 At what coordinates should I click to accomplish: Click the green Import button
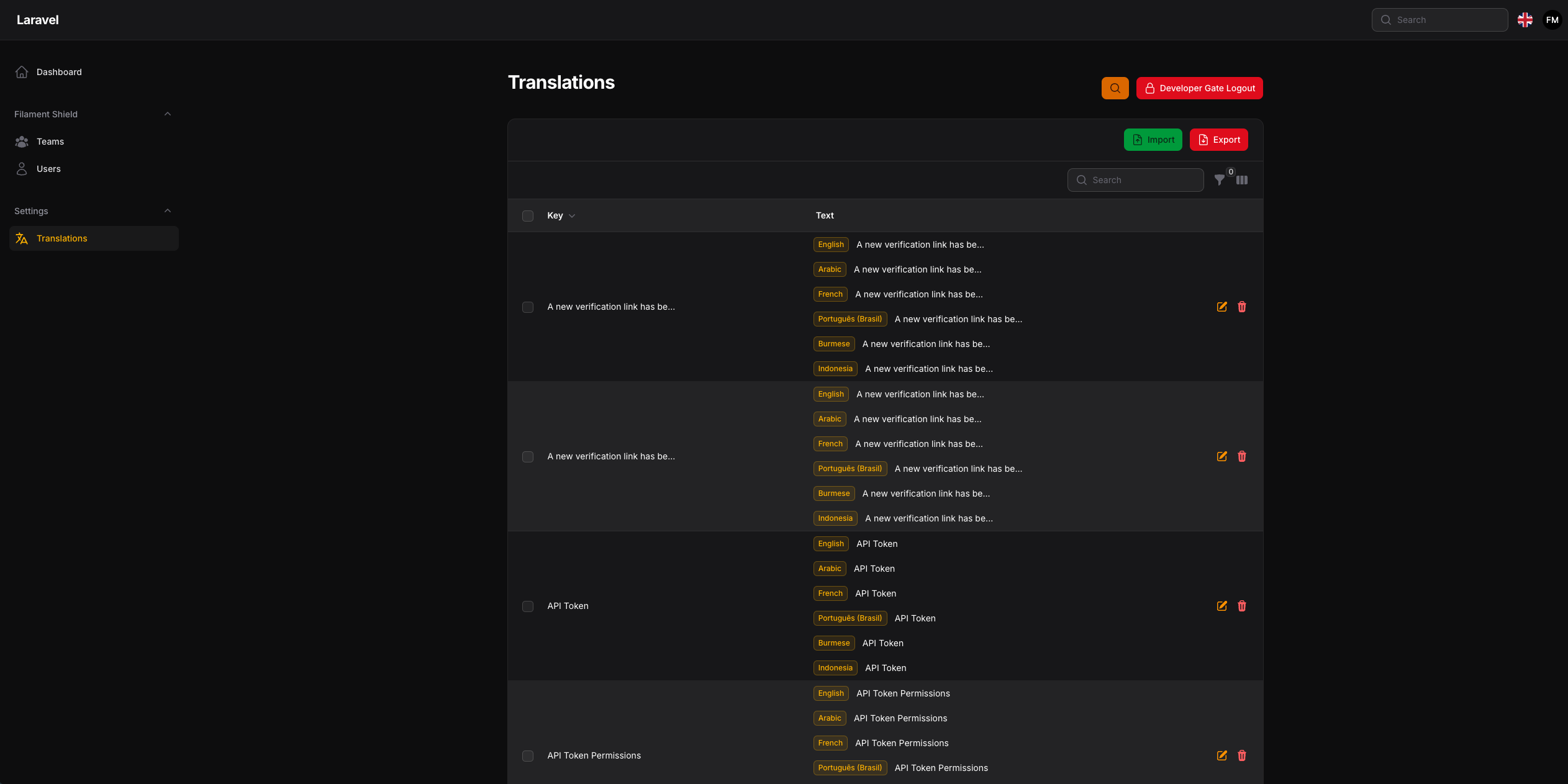pyautogui.click(x=1153, y=140)
